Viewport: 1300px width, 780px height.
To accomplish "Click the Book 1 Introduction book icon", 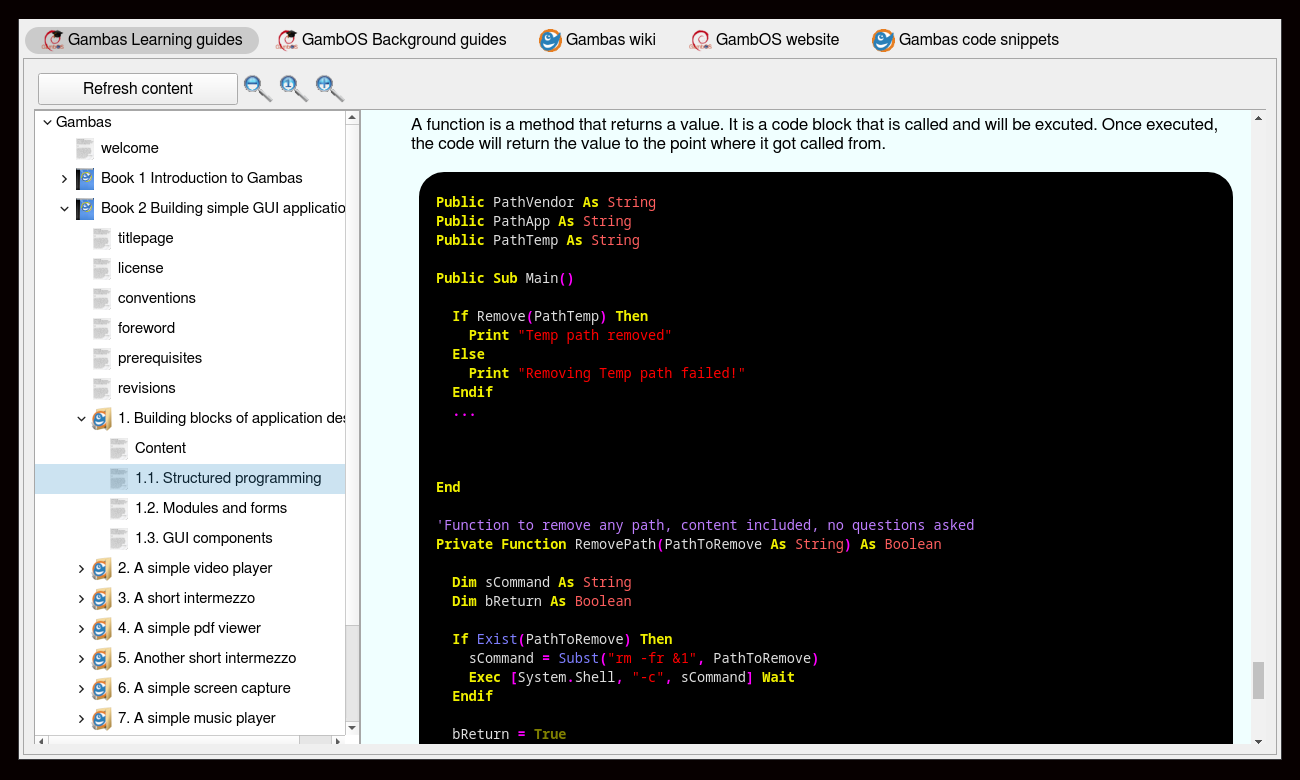I will click(x=85, y=178).
